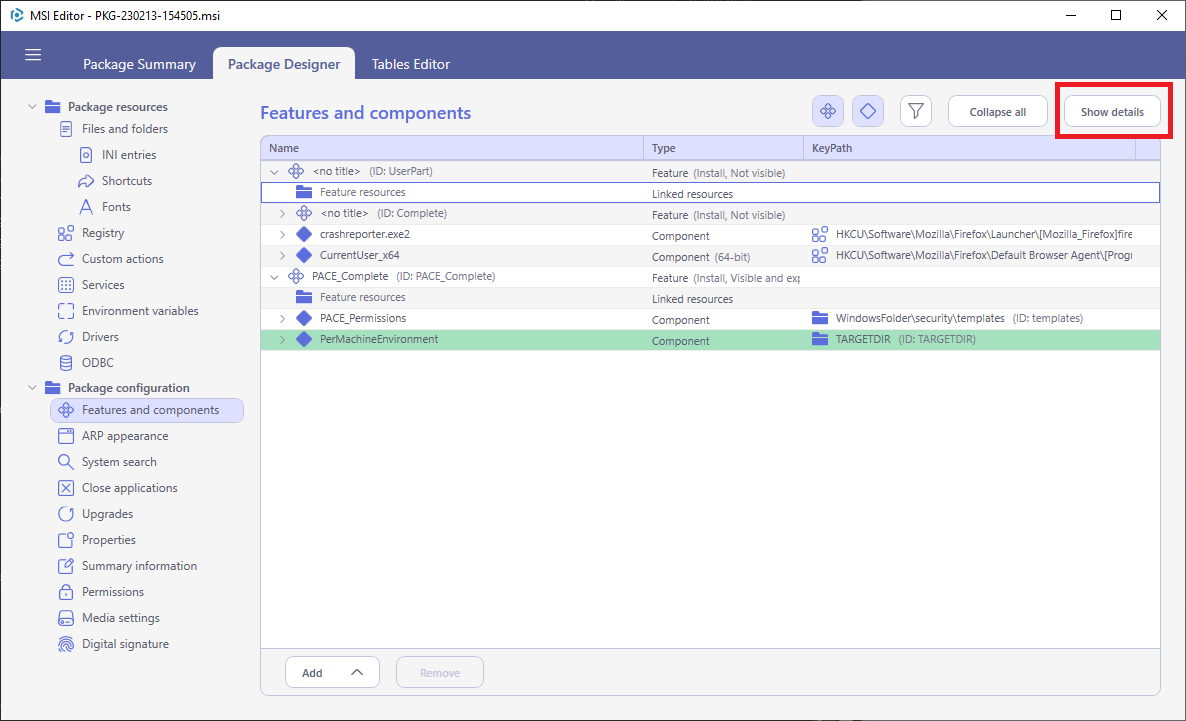Sort by the Name column header

452,148
